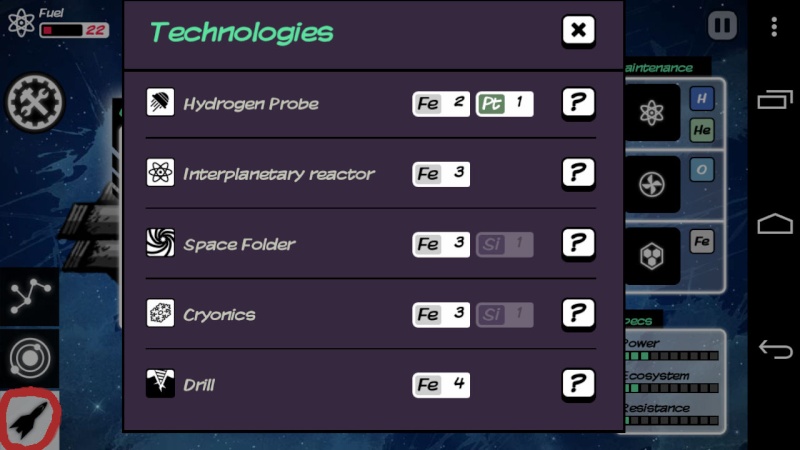The image size is (800, 450).
Task: Show help for the Drill technology
Action: 578,385
